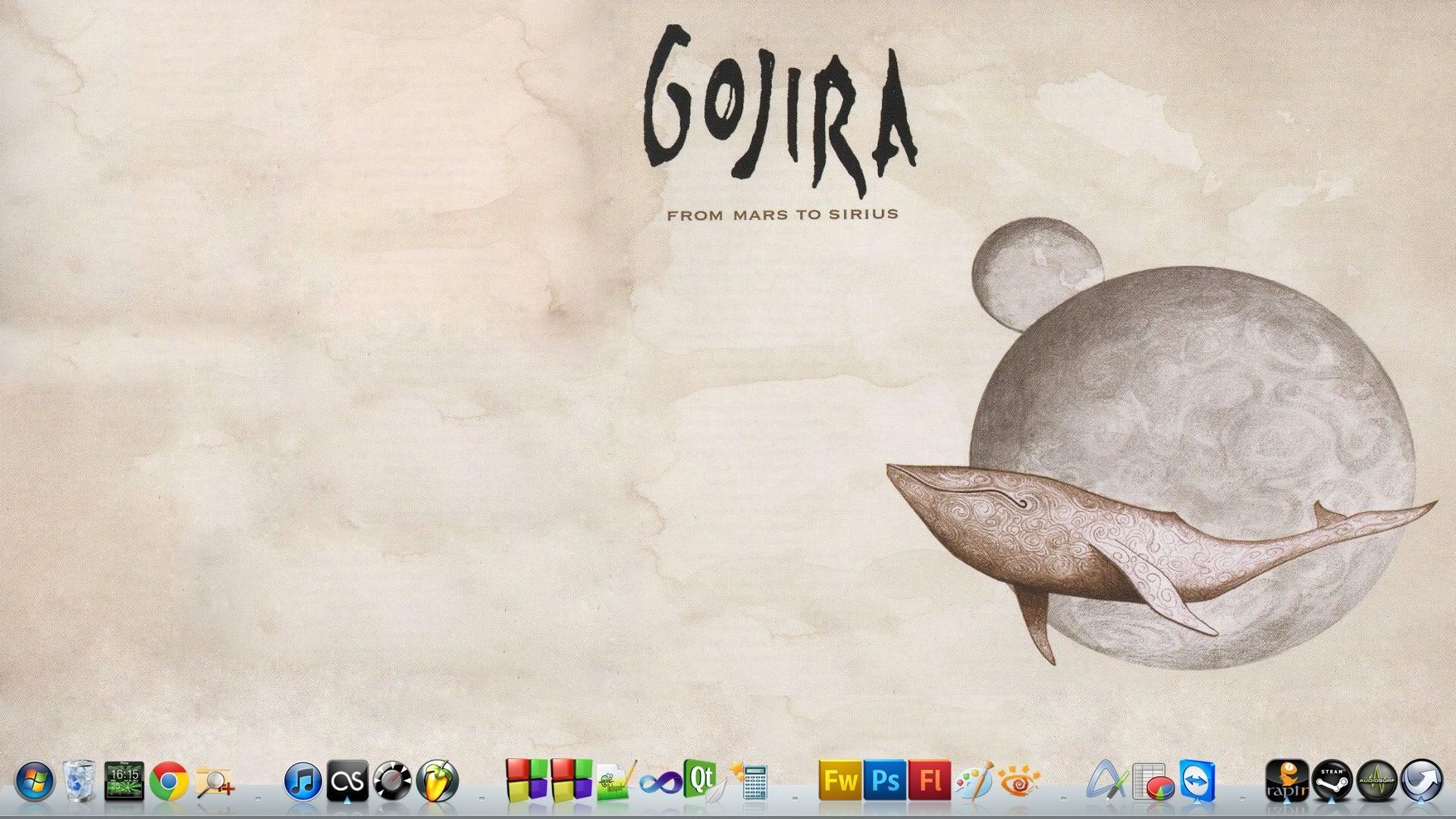Click the silver arrow orb icon
Viewport: 1456px width, 819px height.
(1422, 781)
